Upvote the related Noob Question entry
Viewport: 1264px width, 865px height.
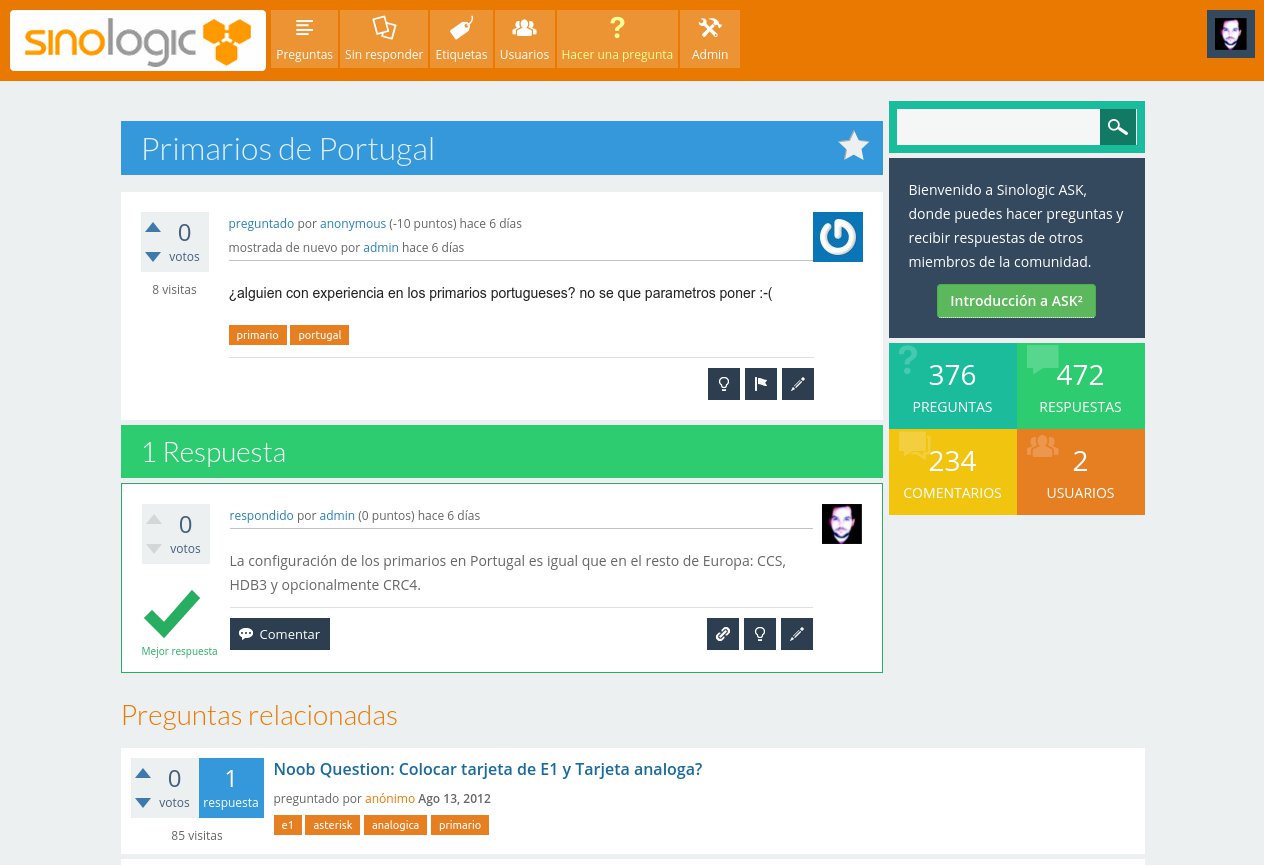tap(143, 773)
